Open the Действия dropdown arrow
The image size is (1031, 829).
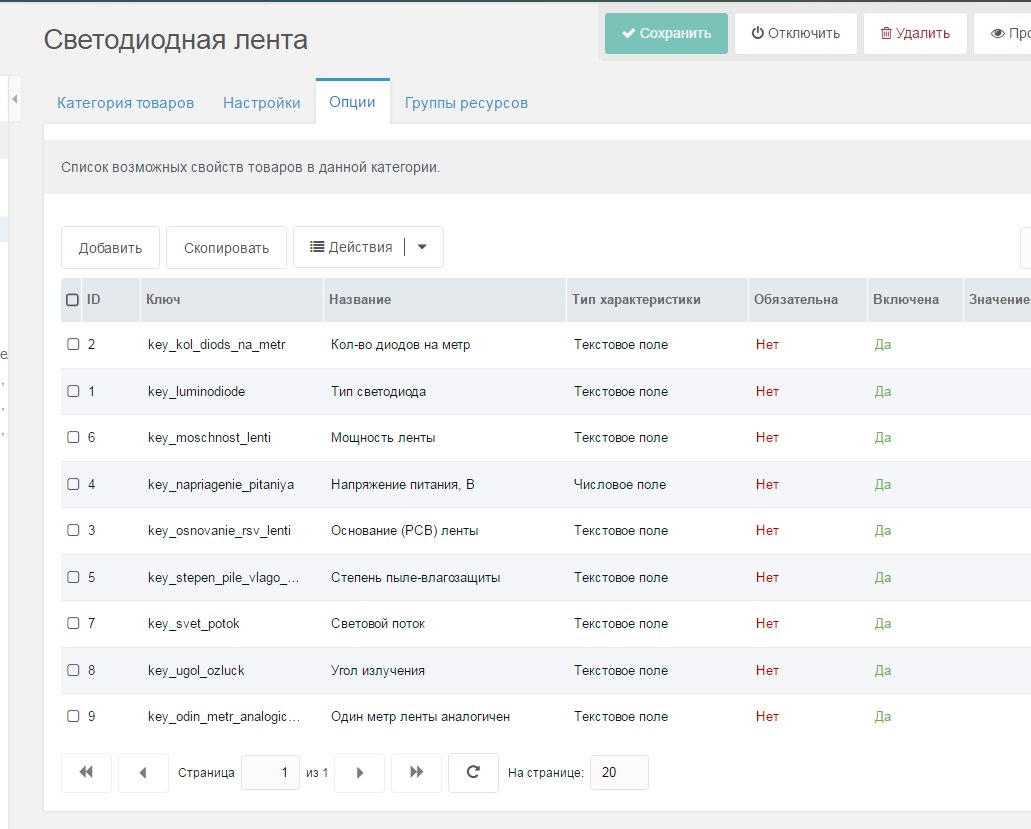422,247
